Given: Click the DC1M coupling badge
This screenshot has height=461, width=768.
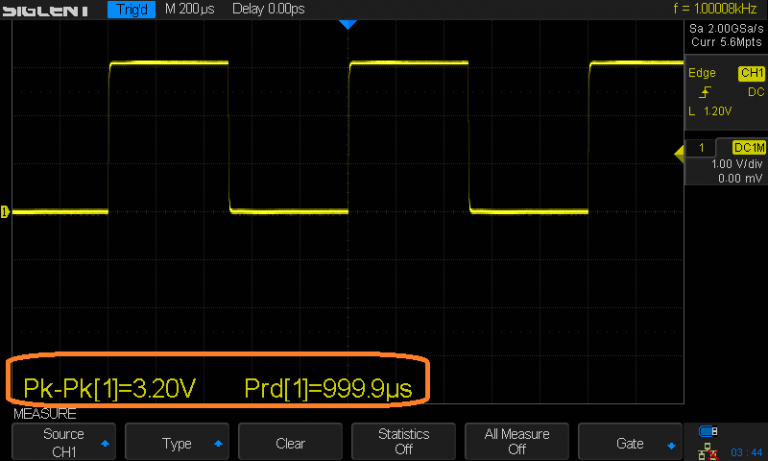Looking at the screenshot, I should [x=748, y=148].
